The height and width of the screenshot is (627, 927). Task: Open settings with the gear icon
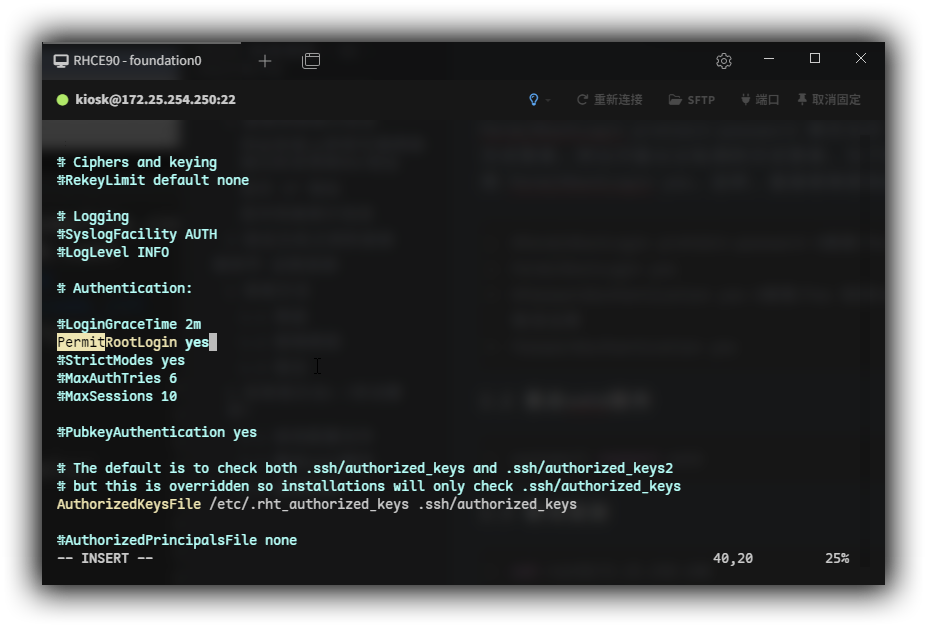[x=724, y=61]
